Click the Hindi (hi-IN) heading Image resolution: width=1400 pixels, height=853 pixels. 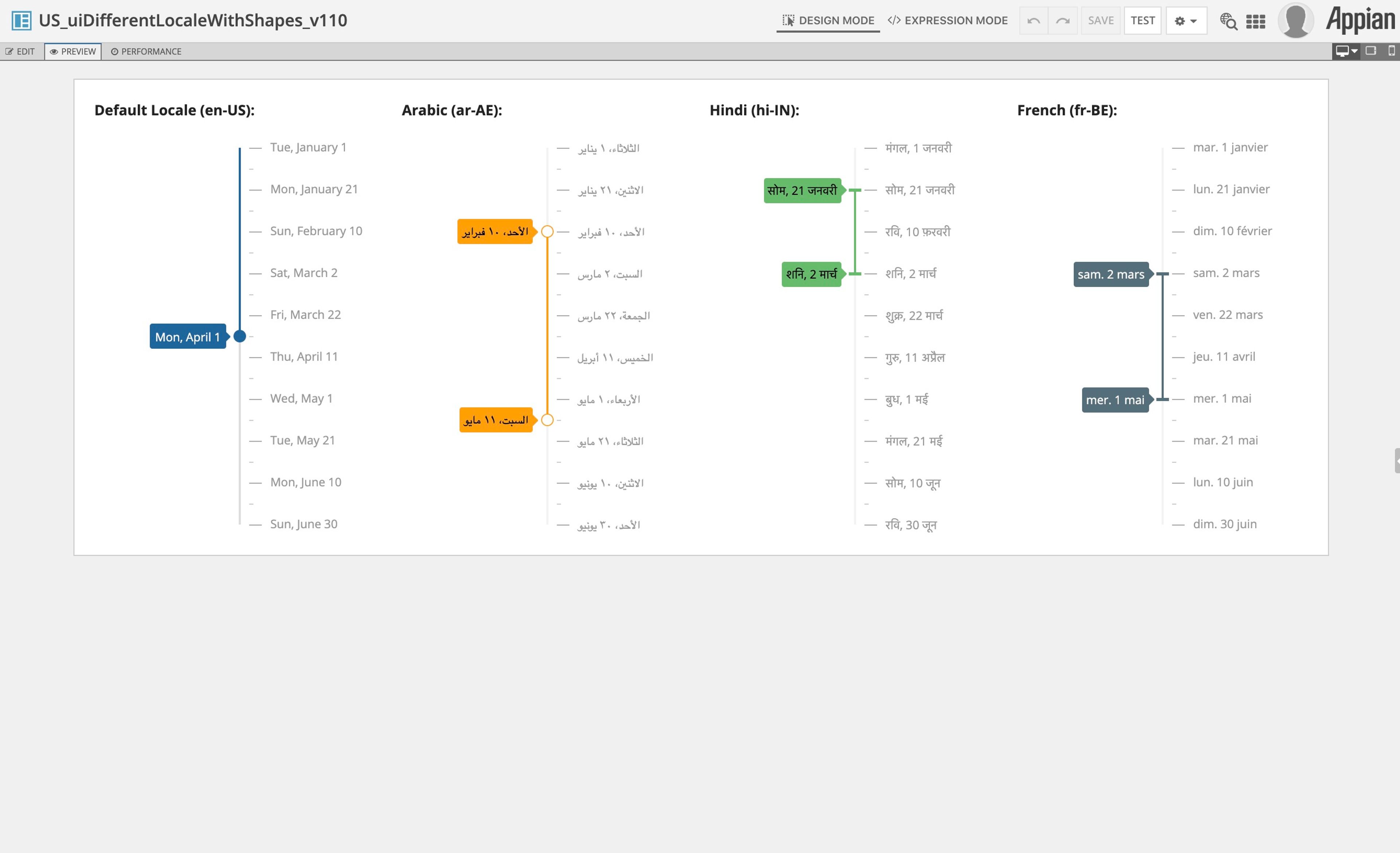[754, 110]
